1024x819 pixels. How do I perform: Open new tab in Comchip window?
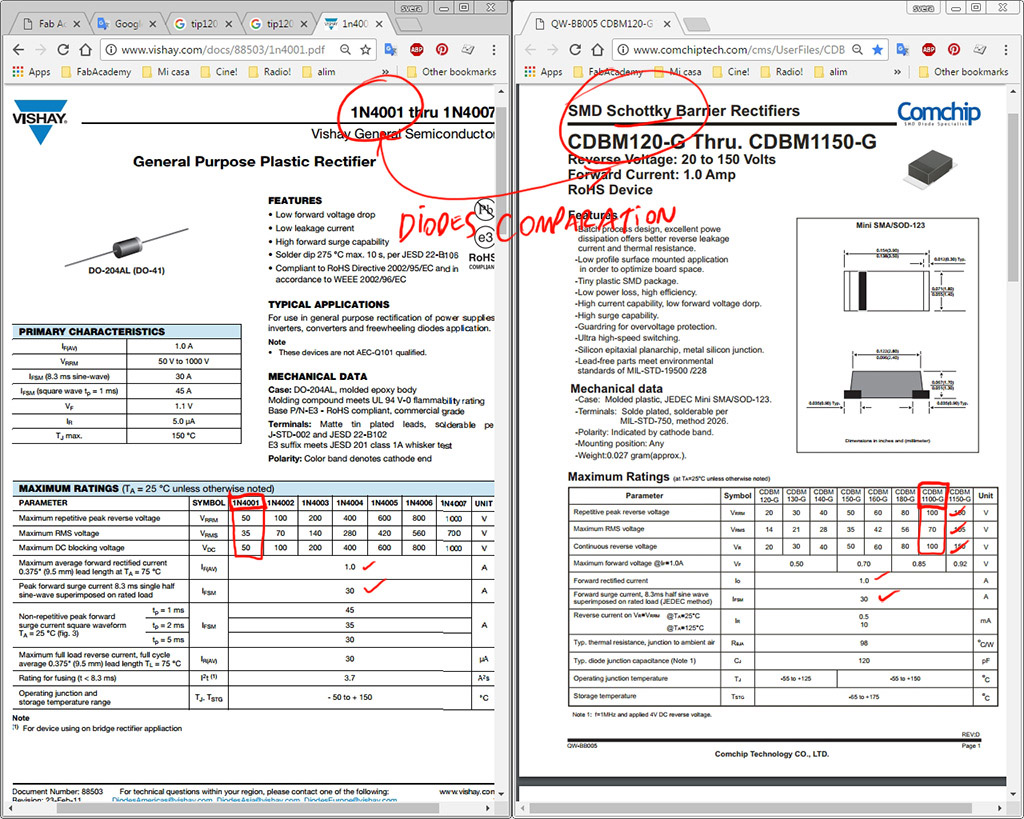(696, 25)
